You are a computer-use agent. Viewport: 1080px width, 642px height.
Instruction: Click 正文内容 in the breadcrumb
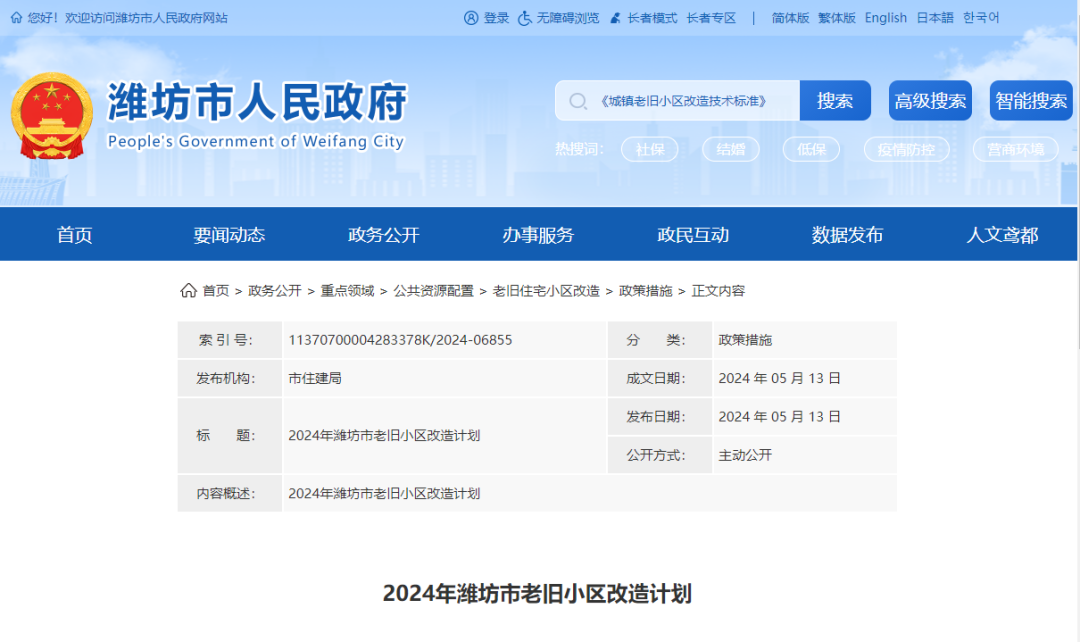click(718, 291)
